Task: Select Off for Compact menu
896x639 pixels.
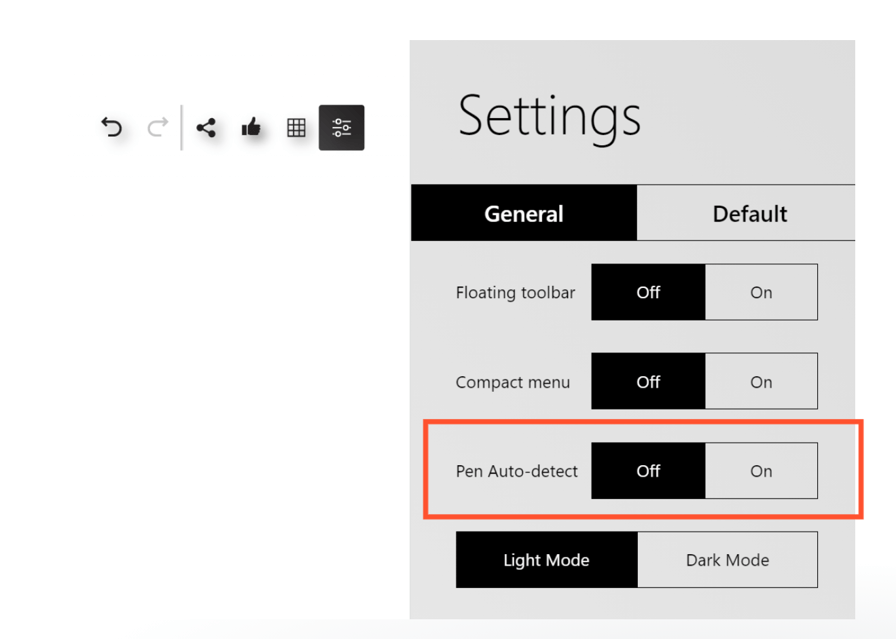Action: point(648,381)
